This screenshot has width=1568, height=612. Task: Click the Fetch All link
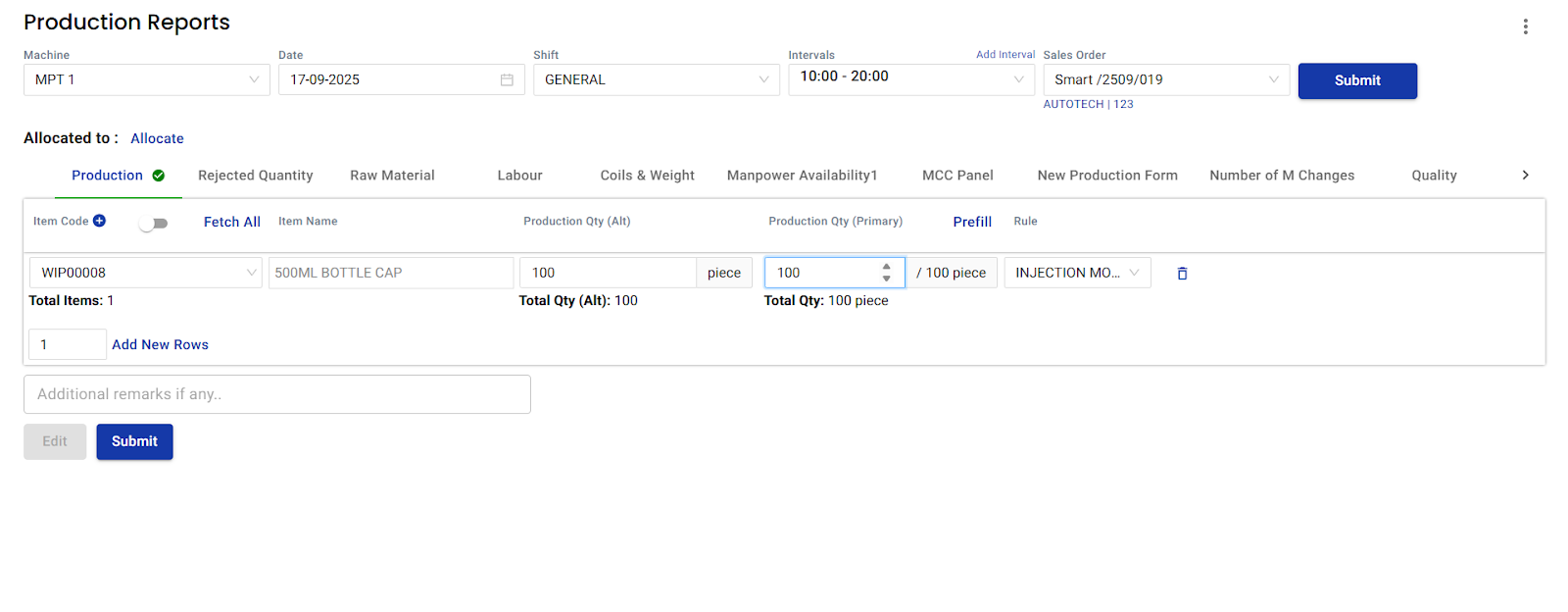[231, 222]
